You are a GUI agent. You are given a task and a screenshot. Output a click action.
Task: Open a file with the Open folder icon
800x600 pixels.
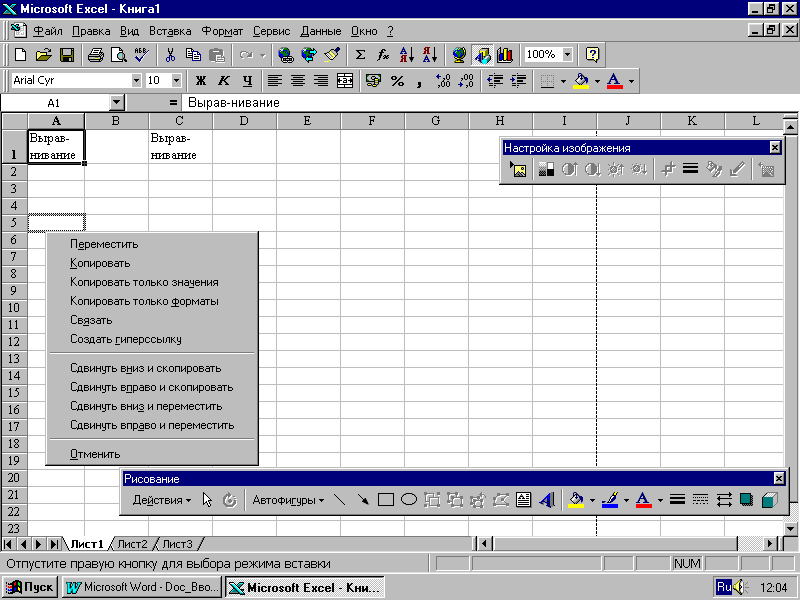(44, 55)
